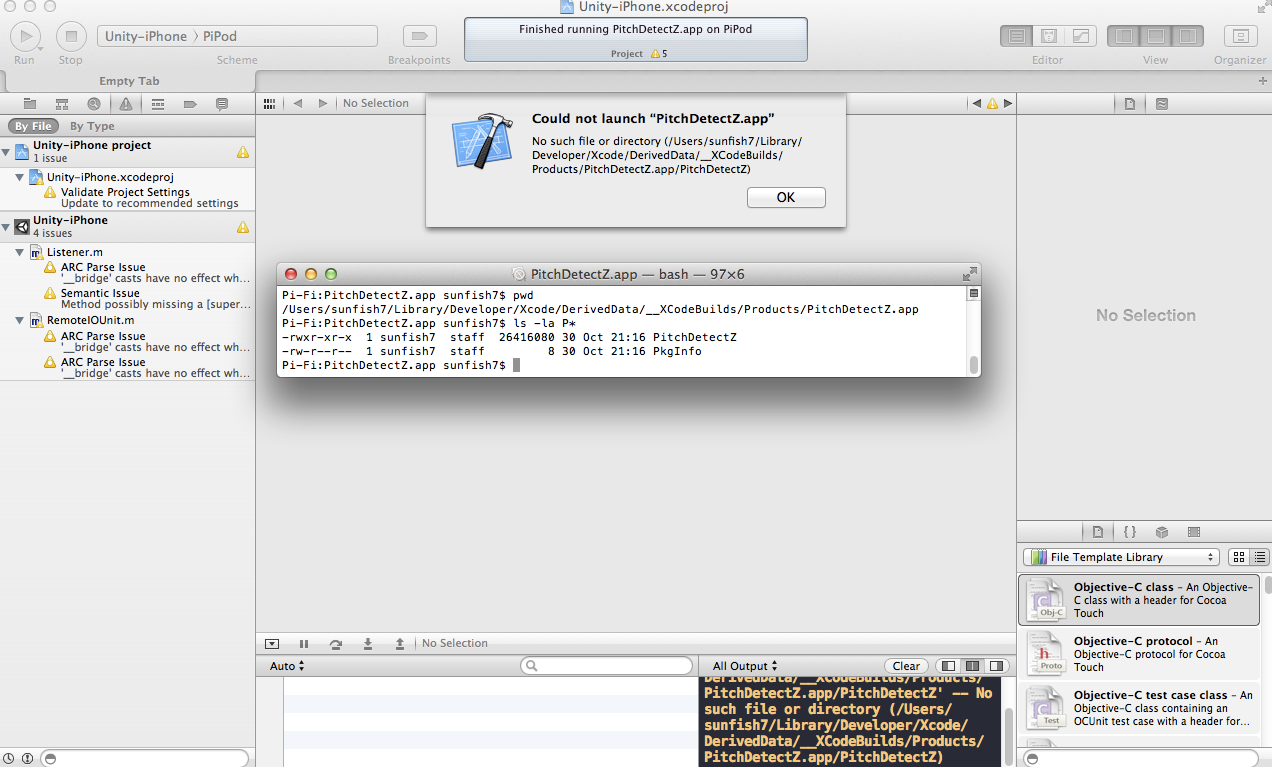Add a new tab with plus button
The image size is (1272, 767).
coord(1262,81)
